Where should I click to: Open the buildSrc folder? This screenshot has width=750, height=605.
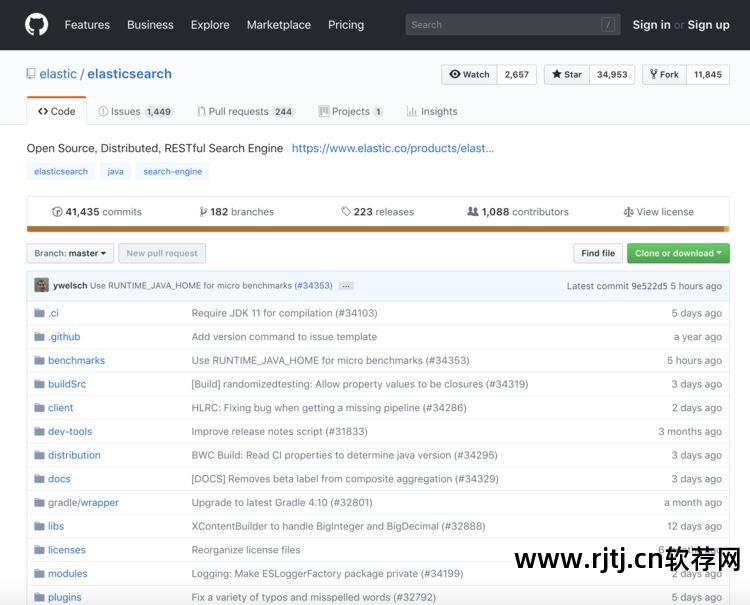tap(67, 384)
